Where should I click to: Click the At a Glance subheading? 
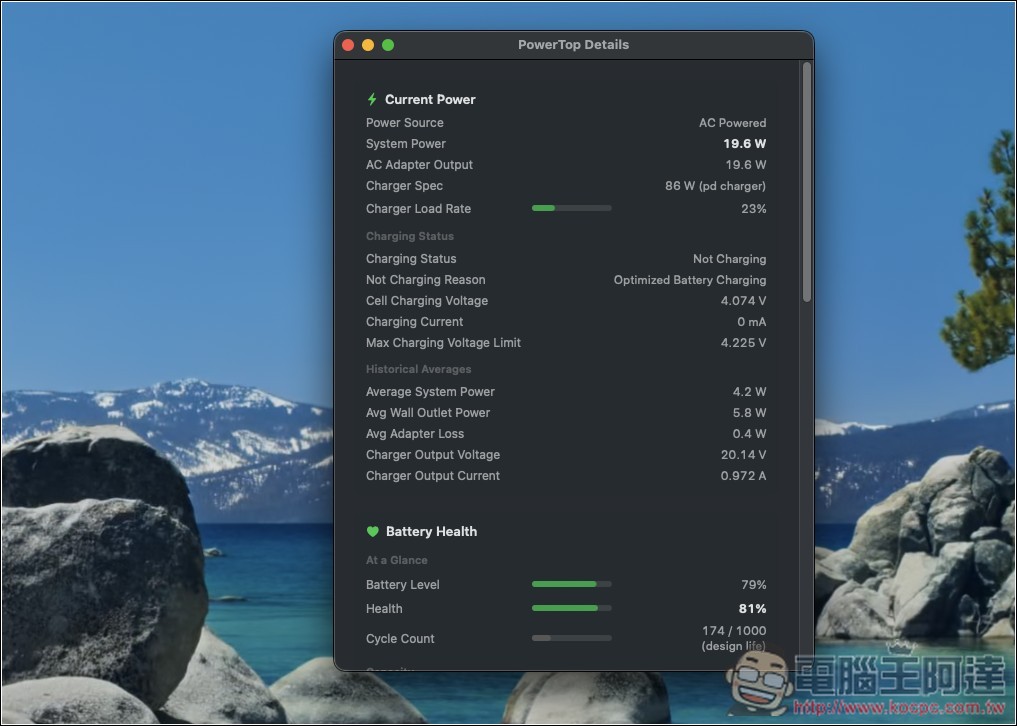[x=396, y=560]
